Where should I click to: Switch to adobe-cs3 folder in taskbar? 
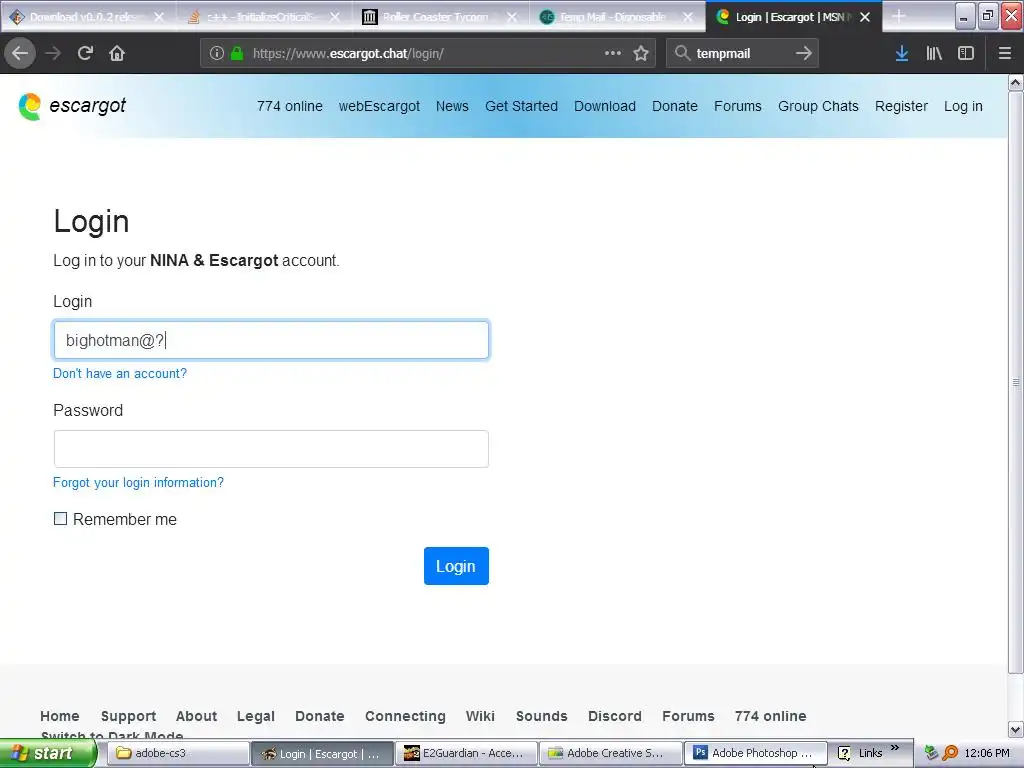click(178, 753)
